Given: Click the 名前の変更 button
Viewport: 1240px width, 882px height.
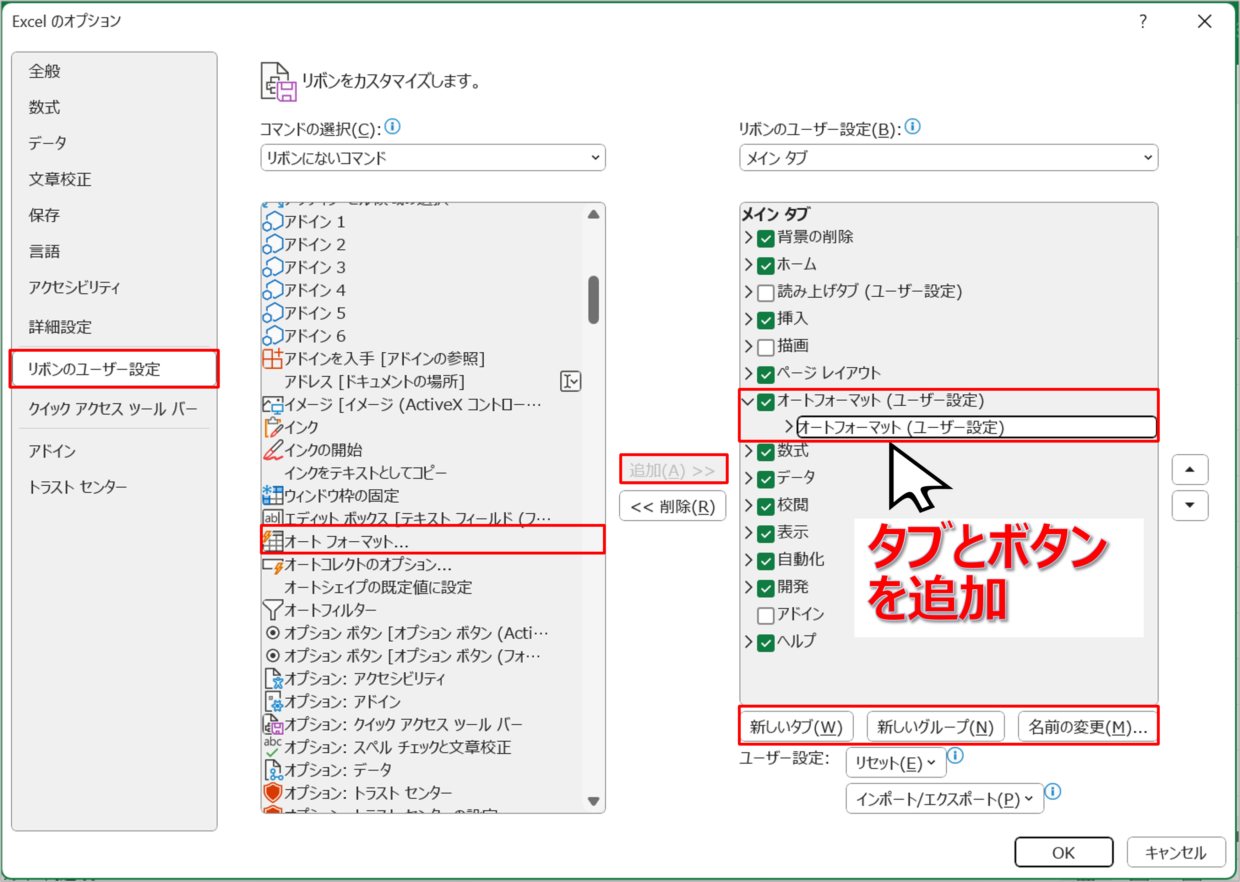Looking at the screenshot, I should click(x=1087, y=727).
